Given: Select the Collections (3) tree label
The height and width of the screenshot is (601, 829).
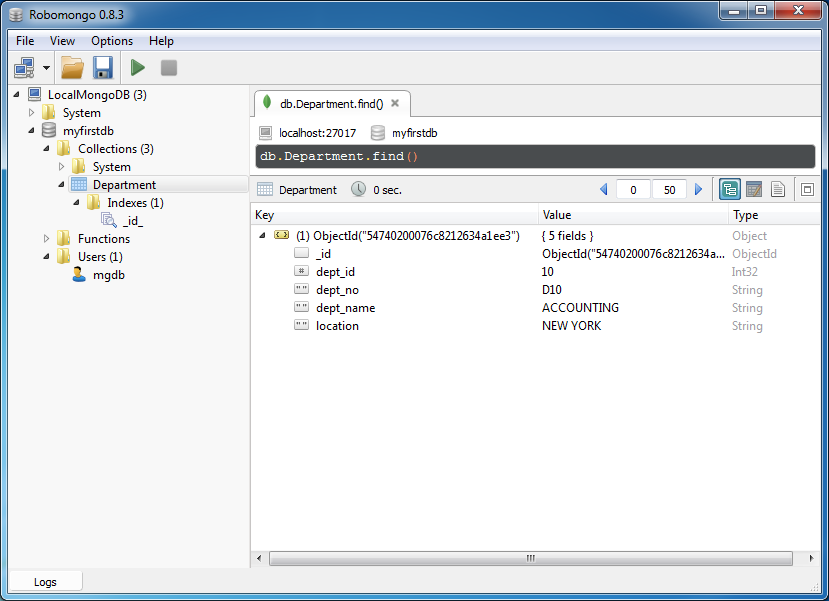Looking at the screenshot, I should 116,149.
